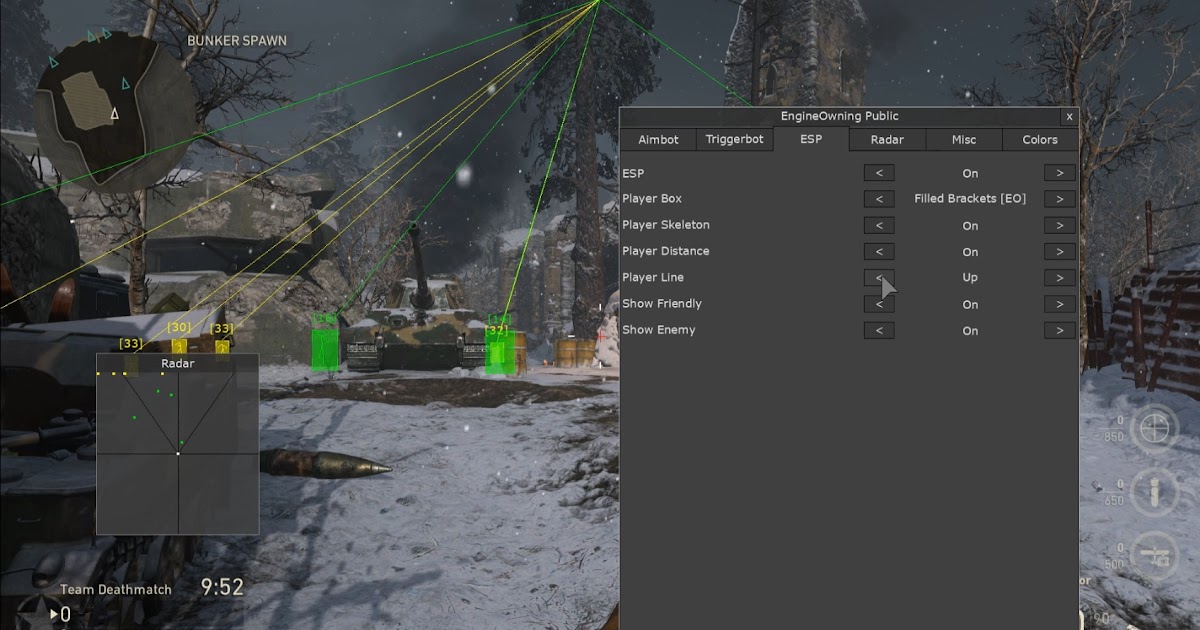Open the Radar tab
Screen dimensions: 1200x630
pyautogui.click(x=887, y=140)
